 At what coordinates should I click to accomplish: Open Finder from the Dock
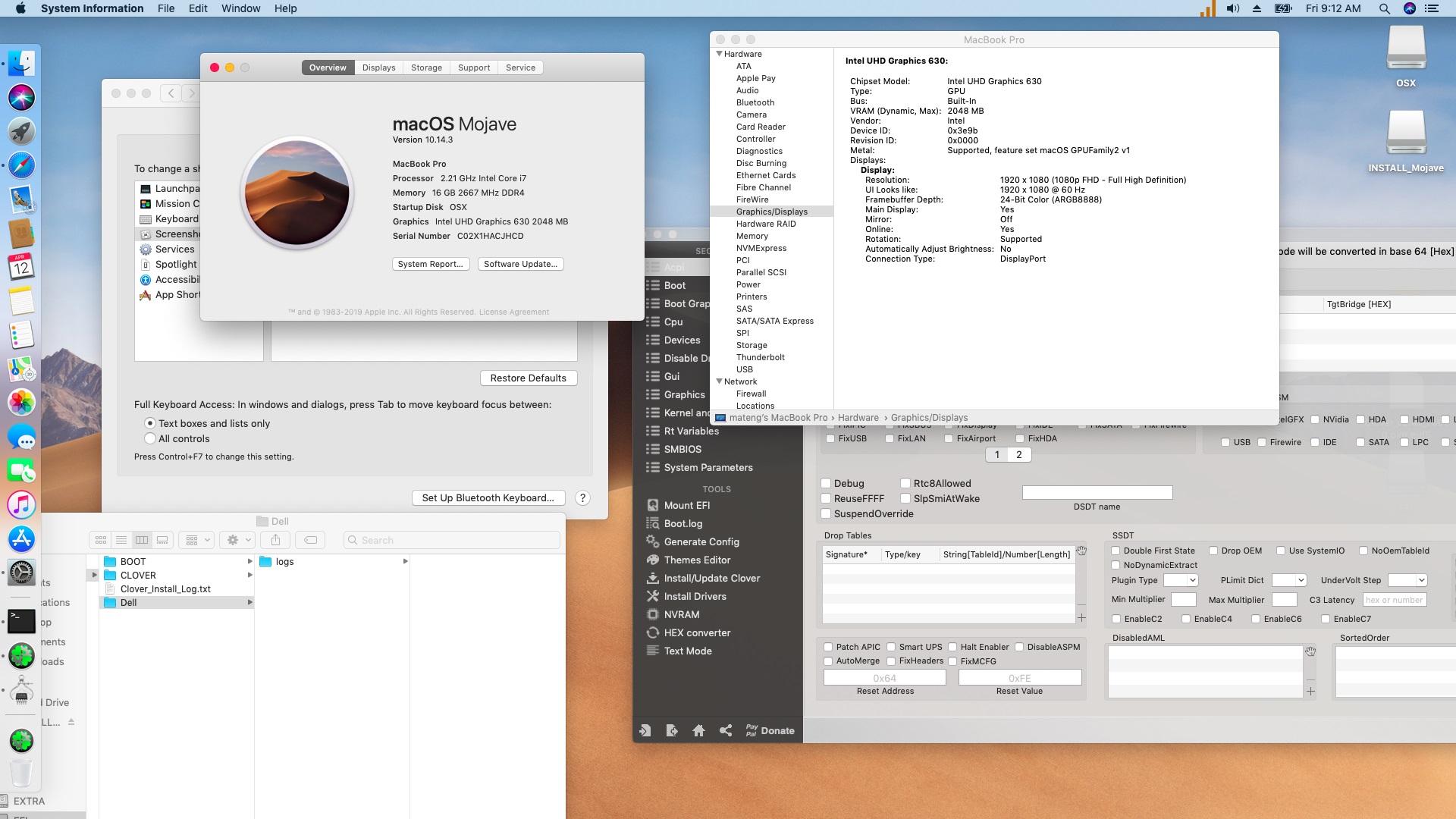tap(21, 64)
